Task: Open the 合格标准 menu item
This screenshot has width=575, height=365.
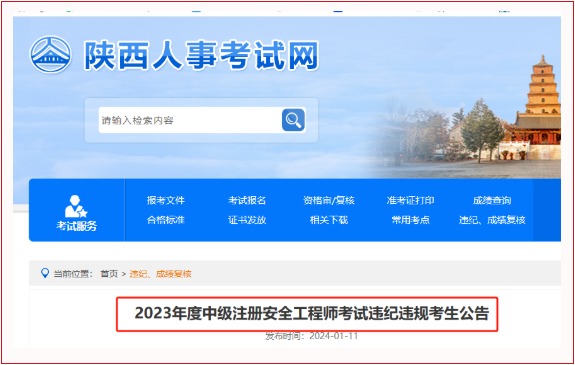Action: pos(166,220)
